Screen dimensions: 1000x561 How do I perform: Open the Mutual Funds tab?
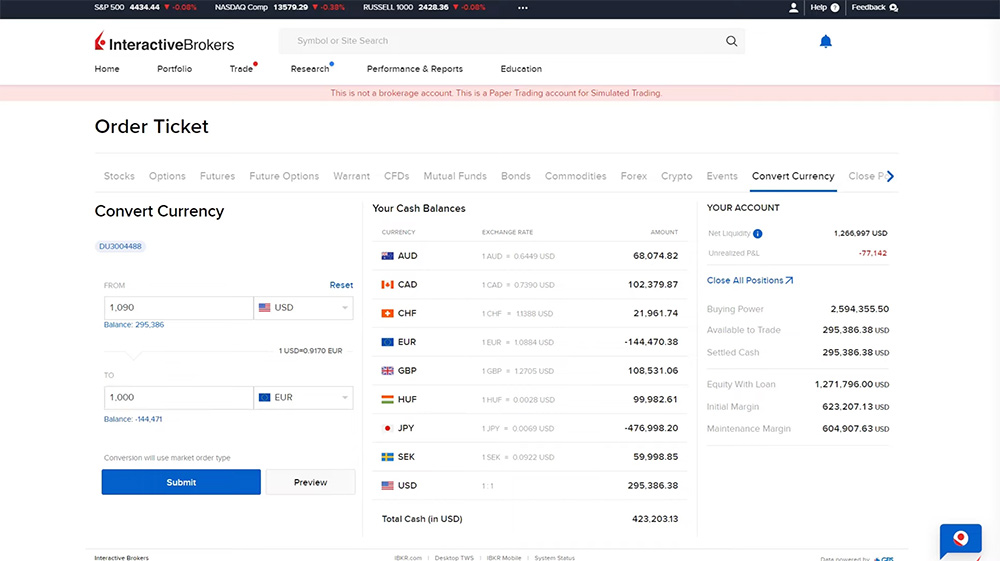455,176
